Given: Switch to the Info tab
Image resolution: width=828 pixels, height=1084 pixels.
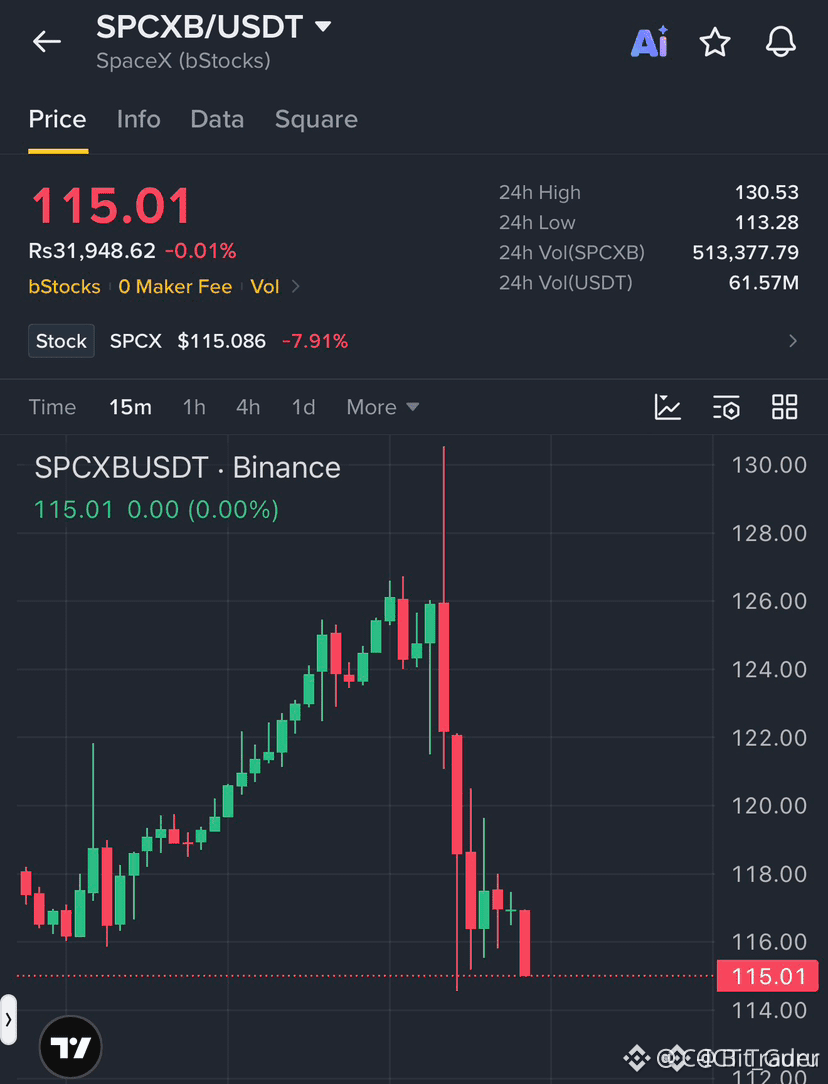Looking at the screenshot, I should point(138,119).
